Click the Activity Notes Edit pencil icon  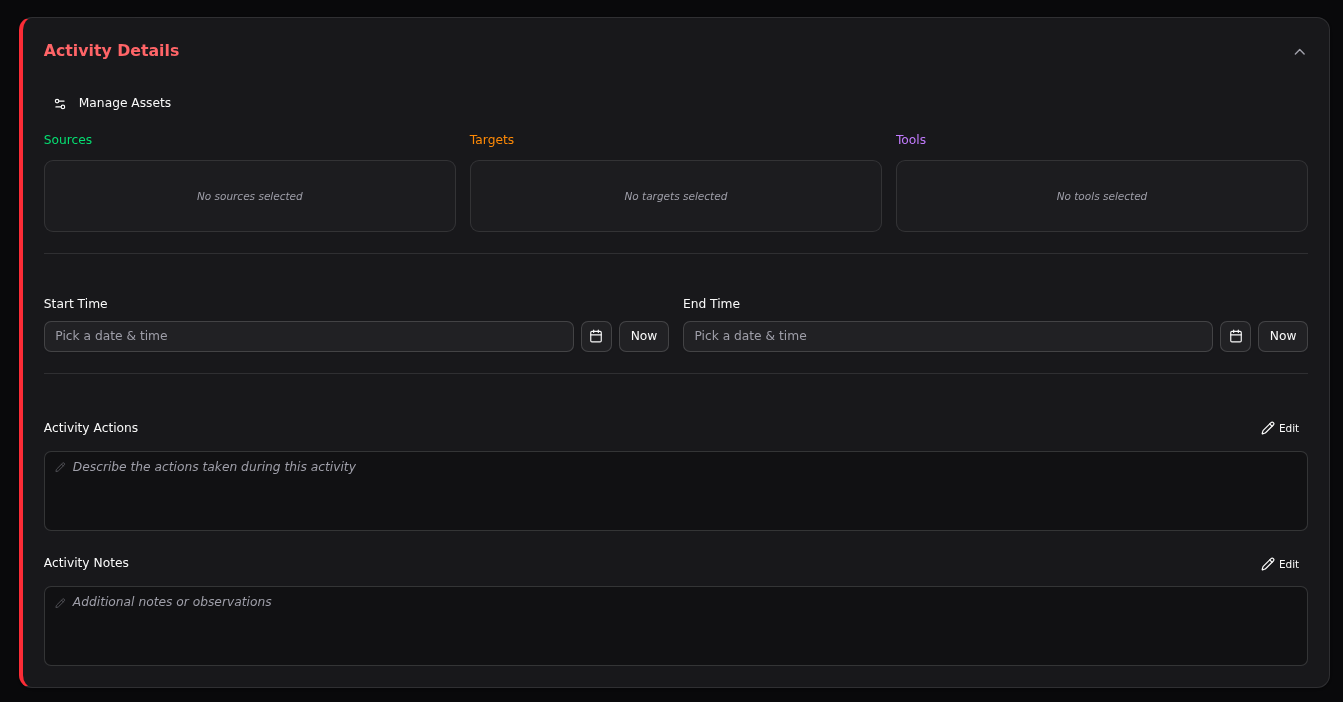click(x=1268, y=564)
